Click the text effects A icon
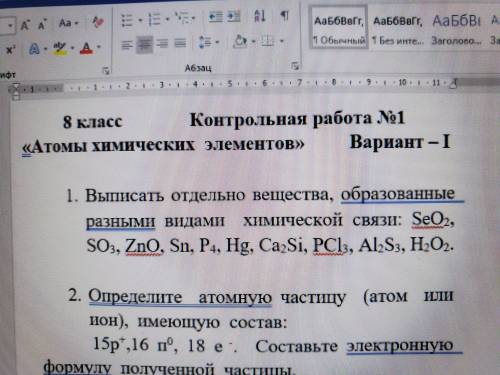The height and width of the screenshot is (375, 500). [34, 49]
